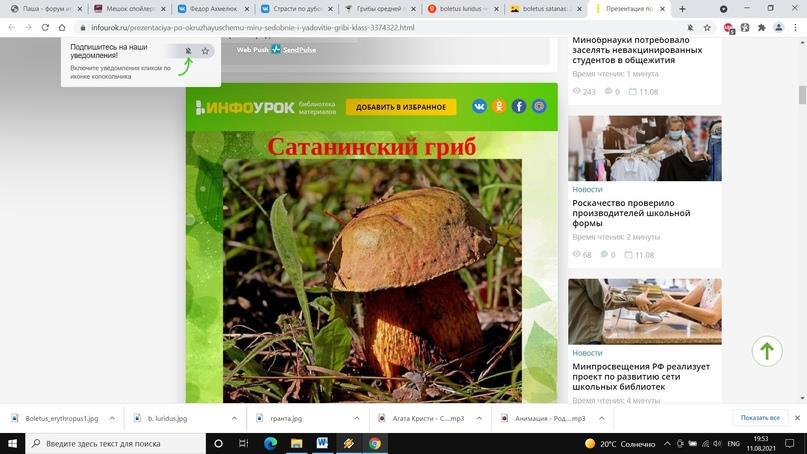807x454 pixels.
Task: Reload the page
Action: [44, 28]
